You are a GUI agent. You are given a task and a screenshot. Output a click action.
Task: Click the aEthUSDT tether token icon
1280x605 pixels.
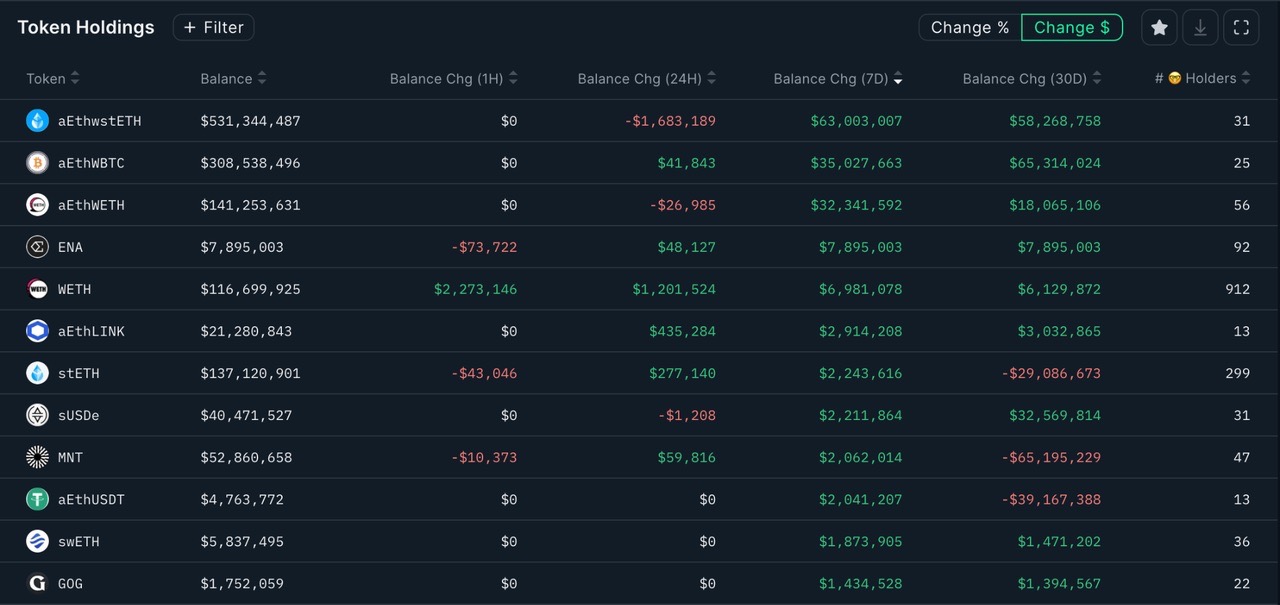(37, 499)
